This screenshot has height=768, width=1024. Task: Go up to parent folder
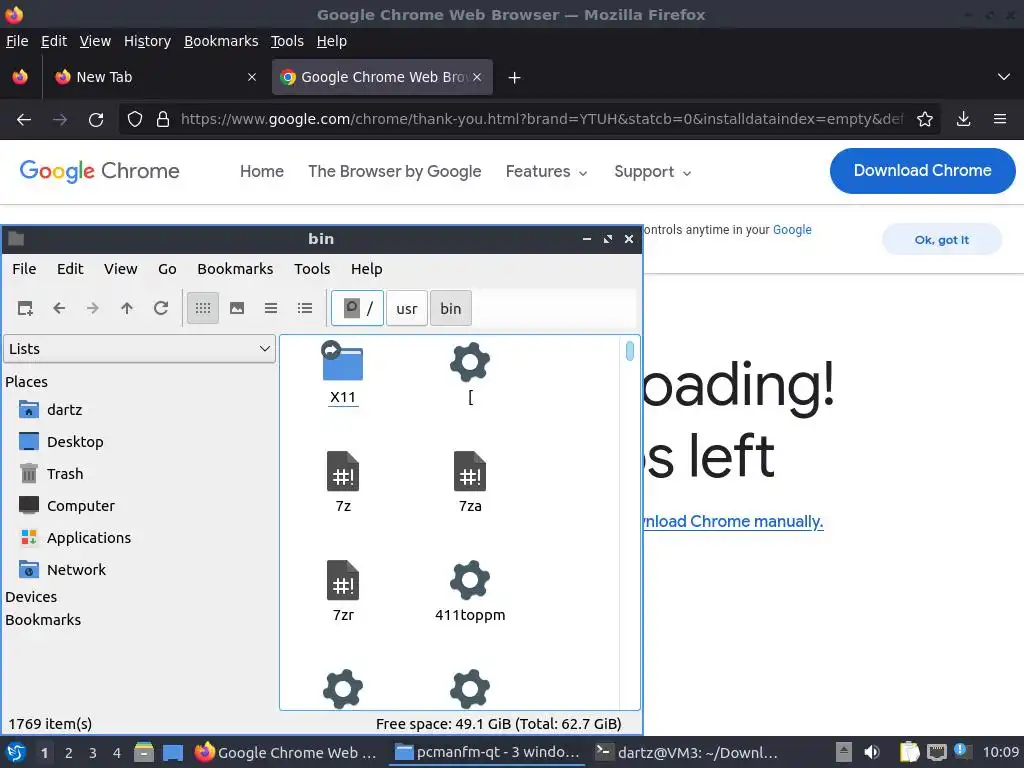[127, 308]
